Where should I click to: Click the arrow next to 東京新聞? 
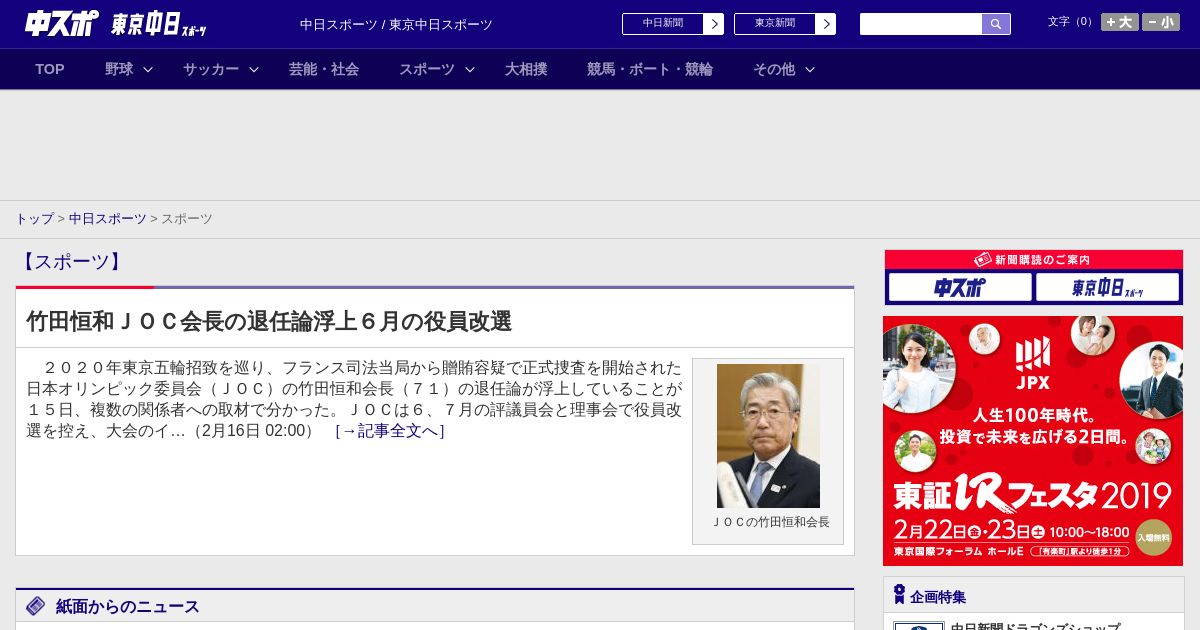click(826, 24)
